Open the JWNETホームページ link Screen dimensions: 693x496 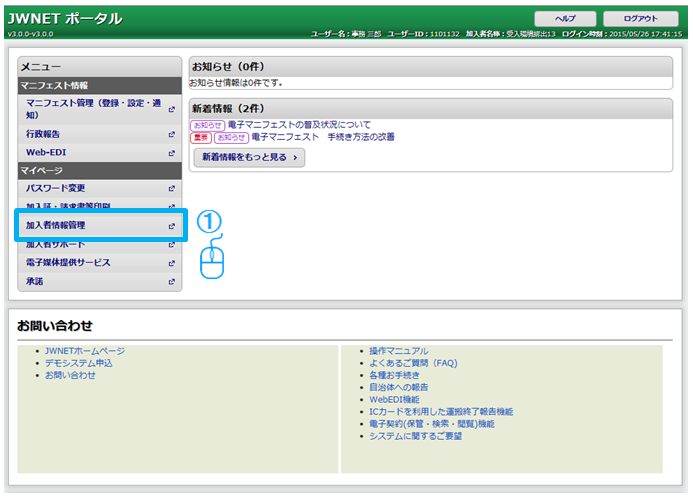coord(85,351)
